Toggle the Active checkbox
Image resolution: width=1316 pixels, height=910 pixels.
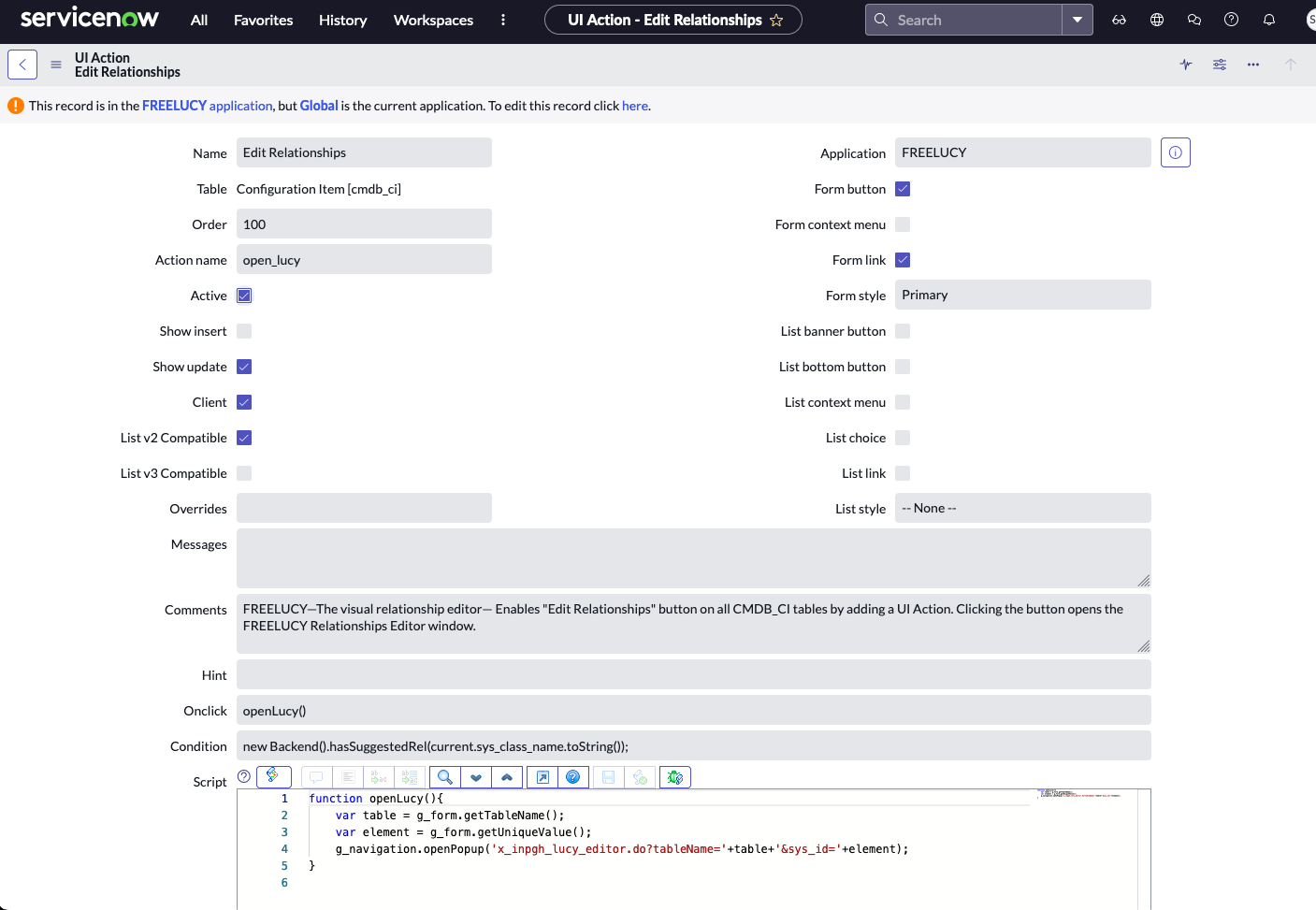pos(244,296)
